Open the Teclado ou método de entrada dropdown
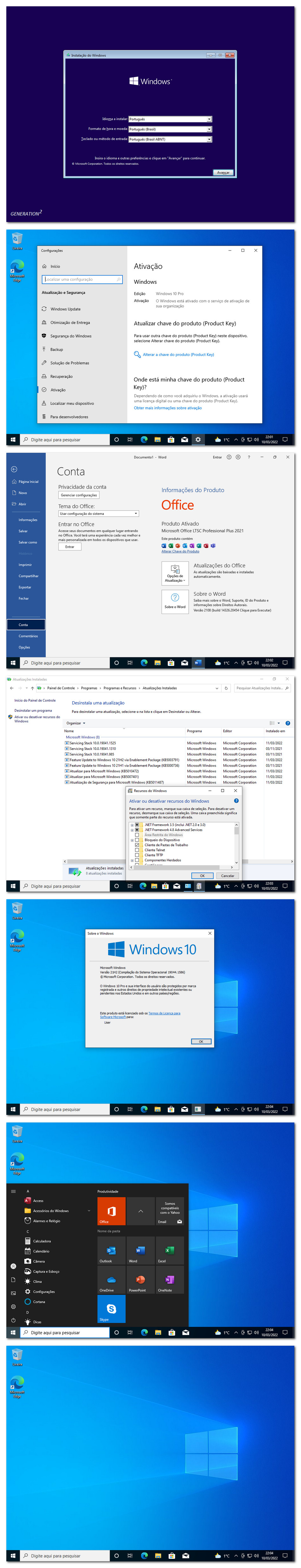 pyautogui.click(x=170, y=139)
